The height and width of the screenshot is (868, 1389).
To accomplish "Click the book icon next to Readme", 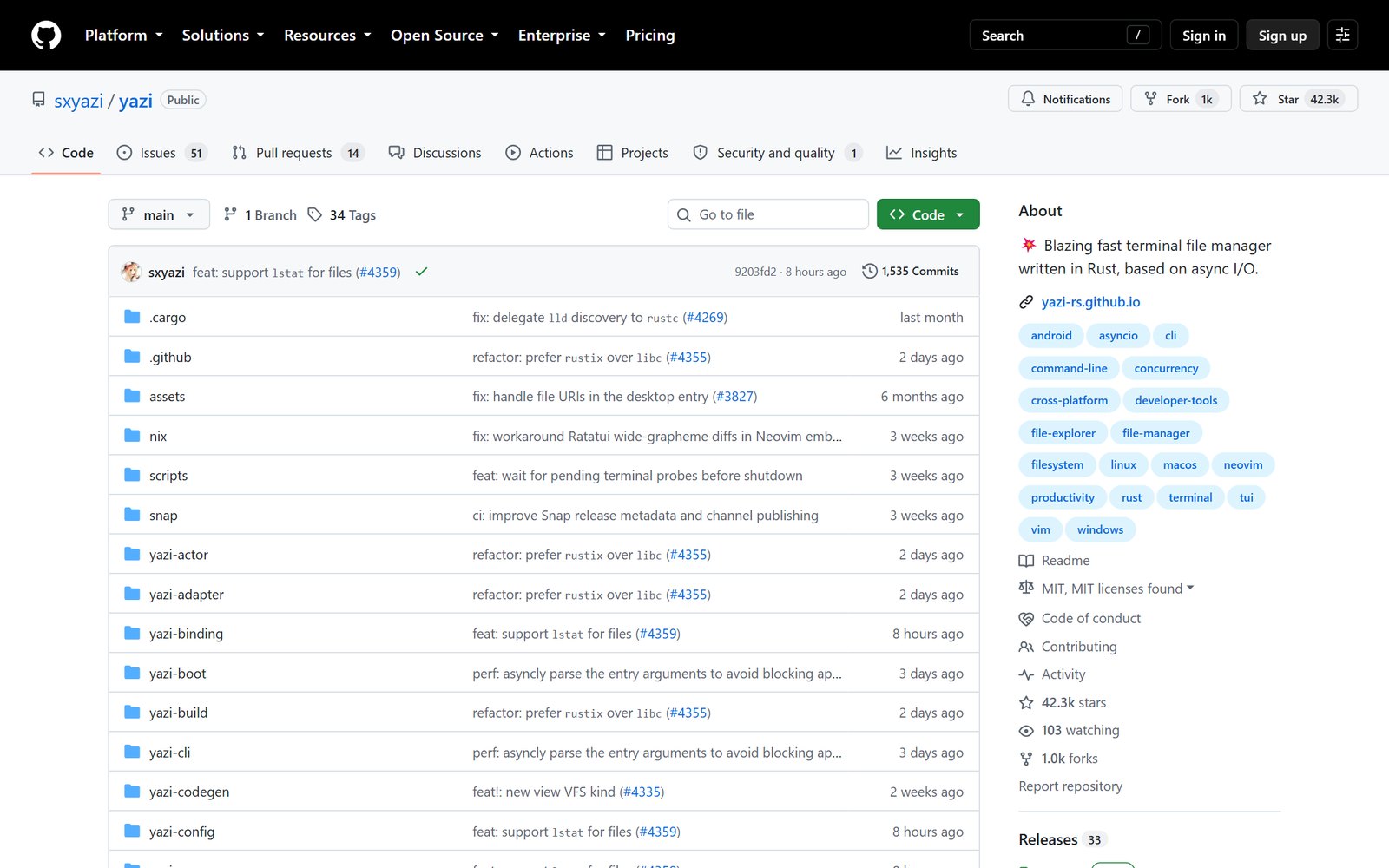I will click(1026, 561).
